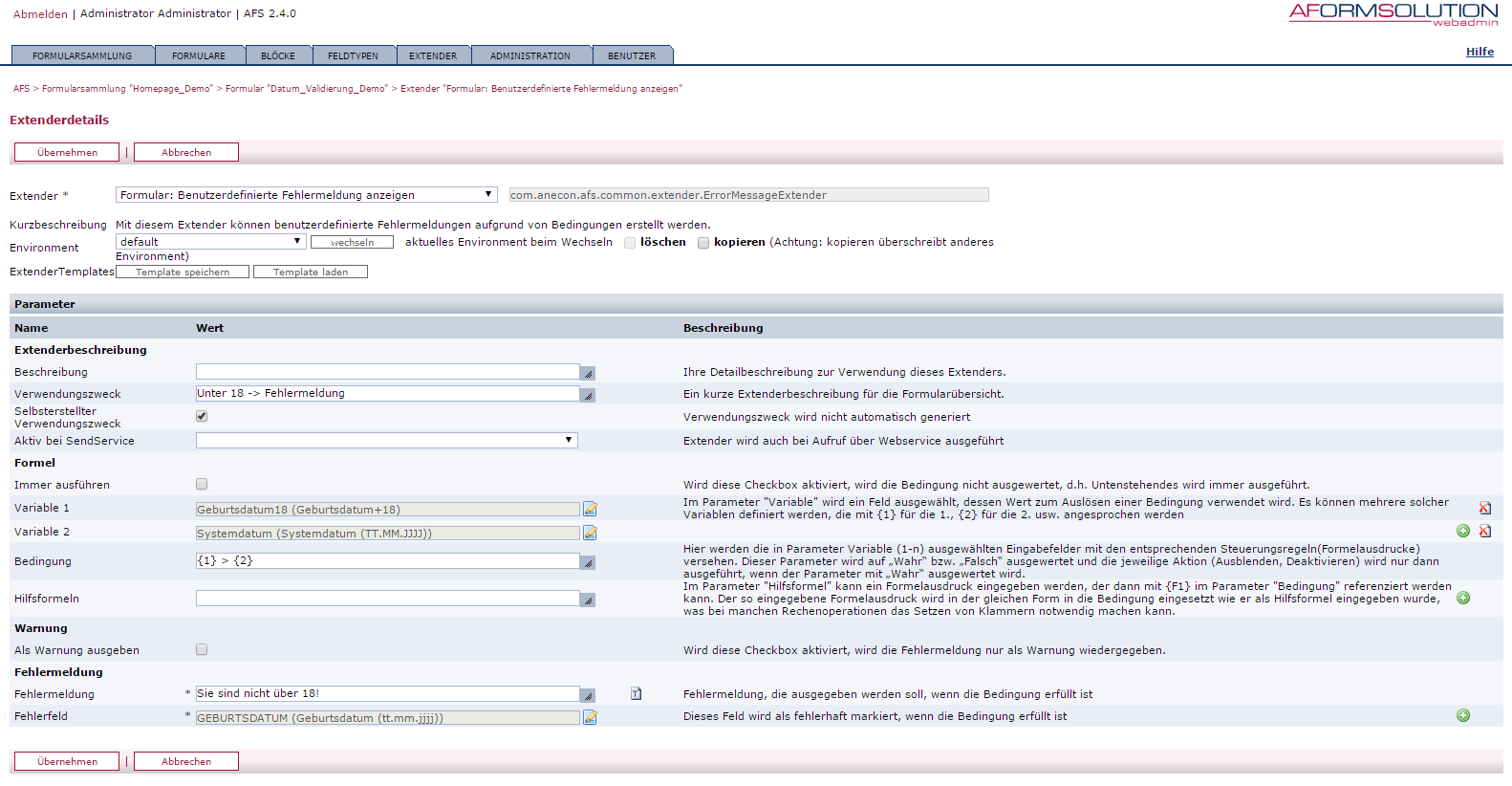
Task: Click the Abmelden logout link
Action: (40, 13)
